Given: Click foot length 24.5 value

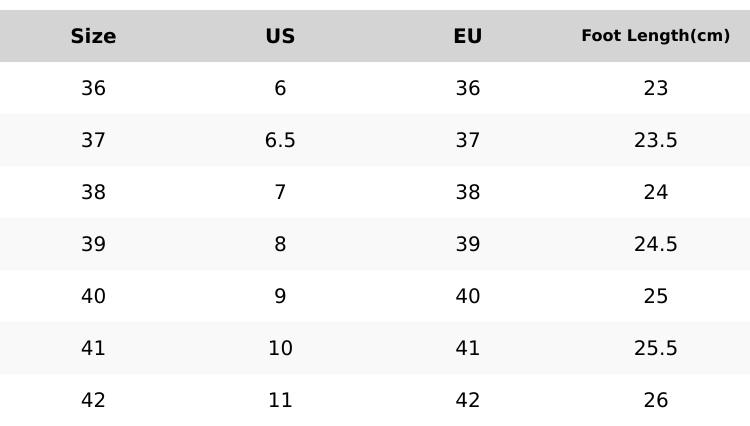Looking at the screenshot, I should (655, 245).
